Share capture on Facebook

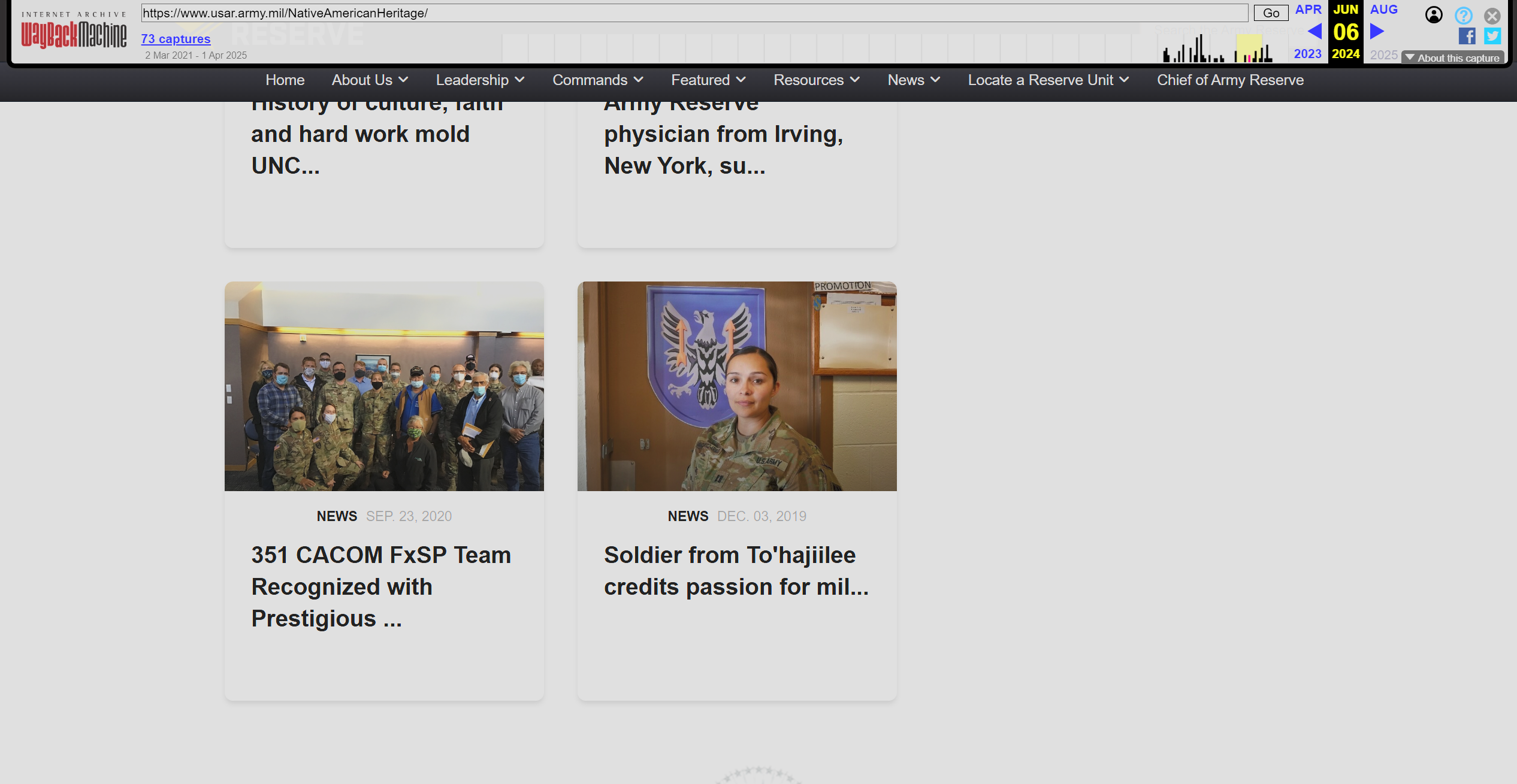(x=1466, y=36)
